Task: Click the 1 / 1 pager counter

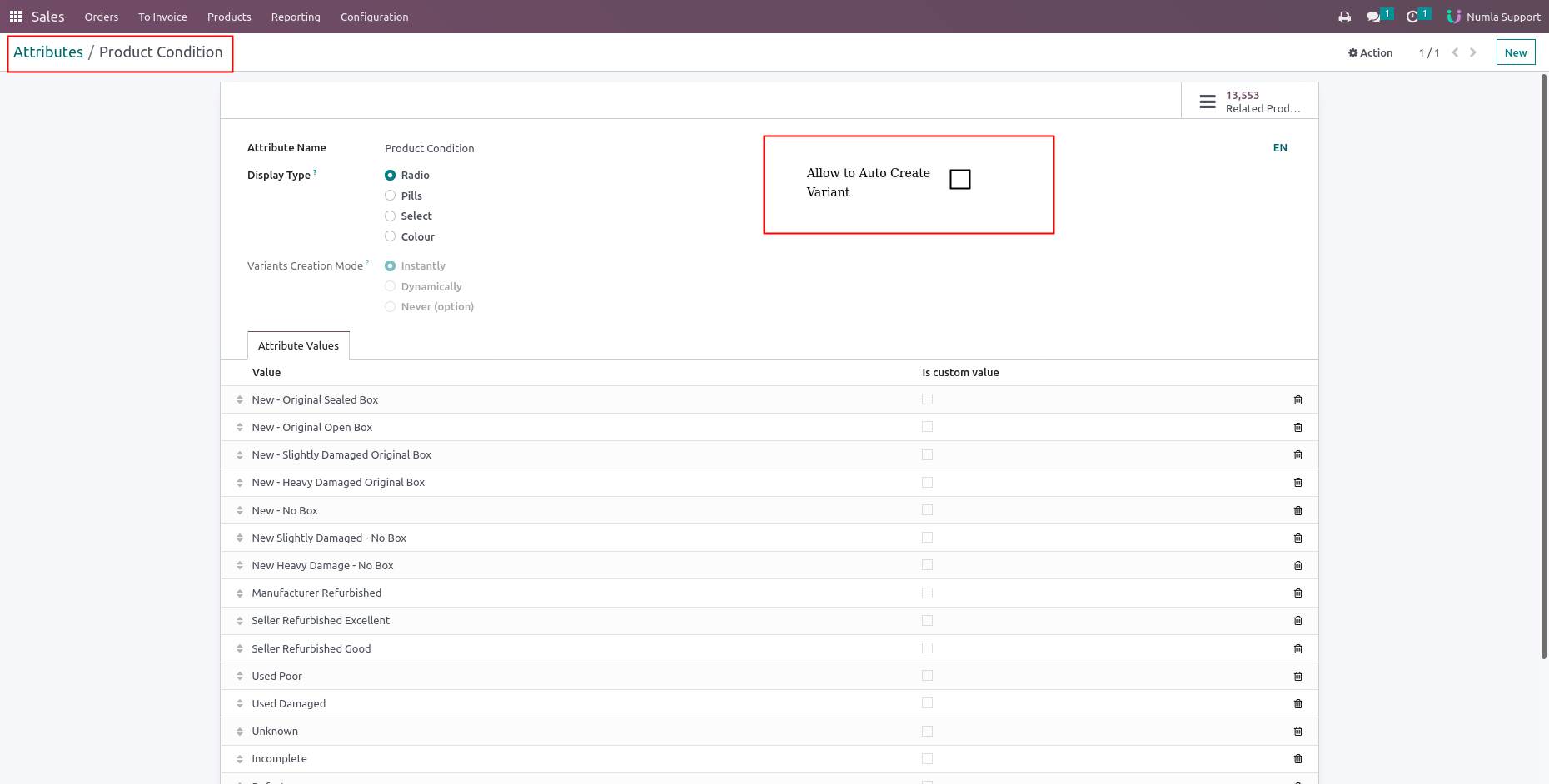Action: [x=1429, y=52]
